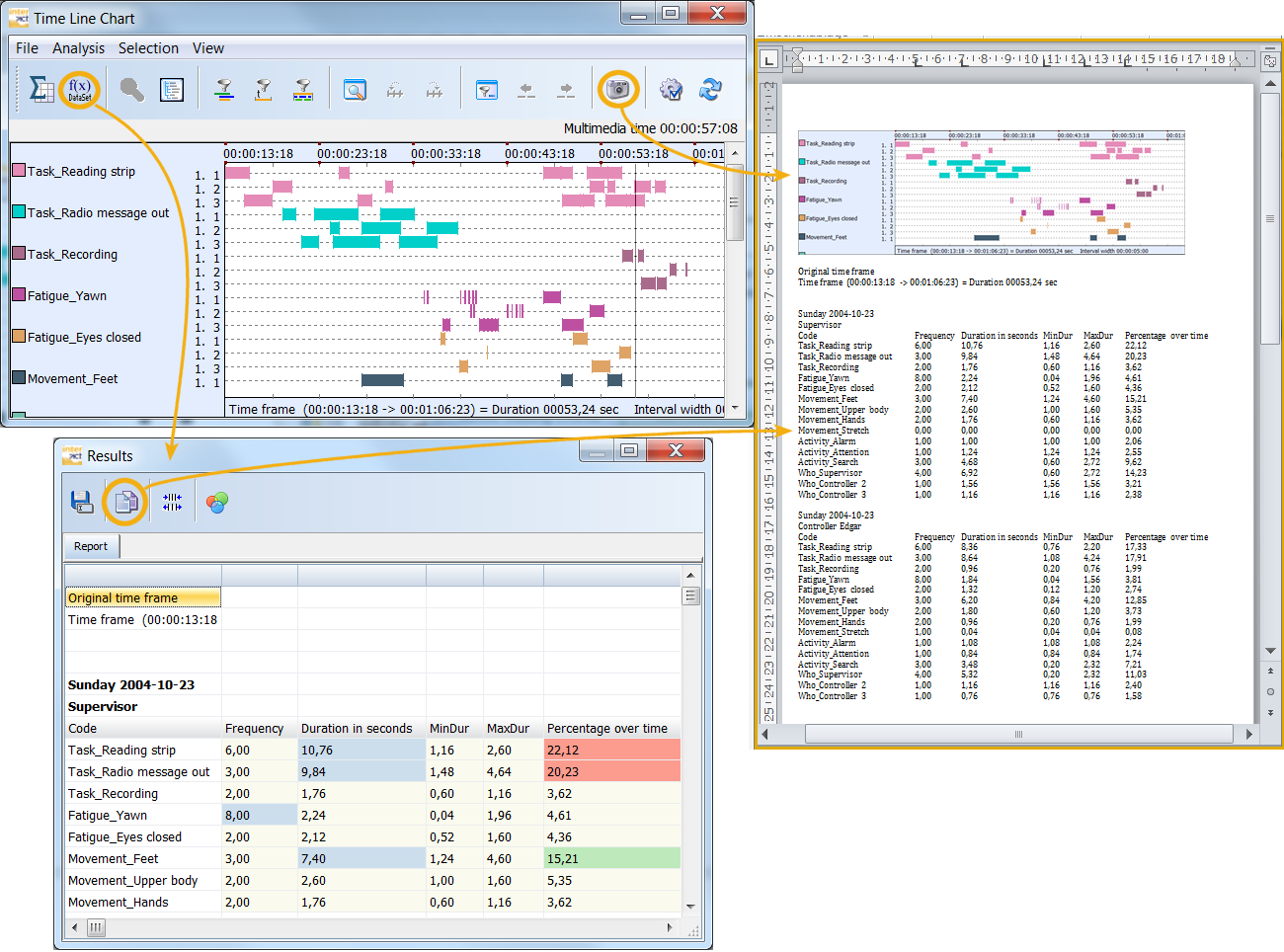
Task: Click the cyan Task_Radio message out swatch
Action: pyautogui.click(x=19, y=211)
